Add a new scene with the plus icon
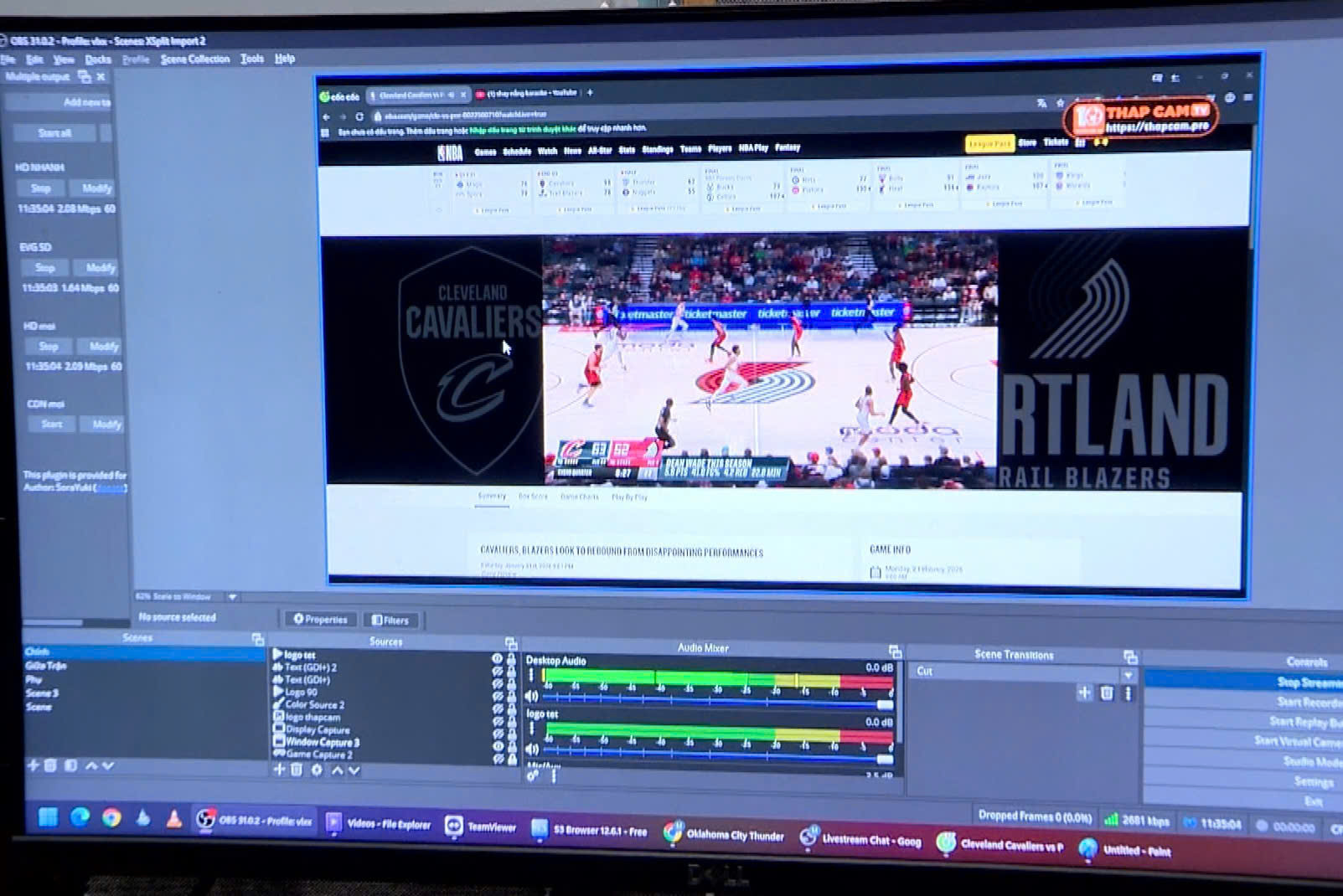The image size is (1343, 896). 33,765
